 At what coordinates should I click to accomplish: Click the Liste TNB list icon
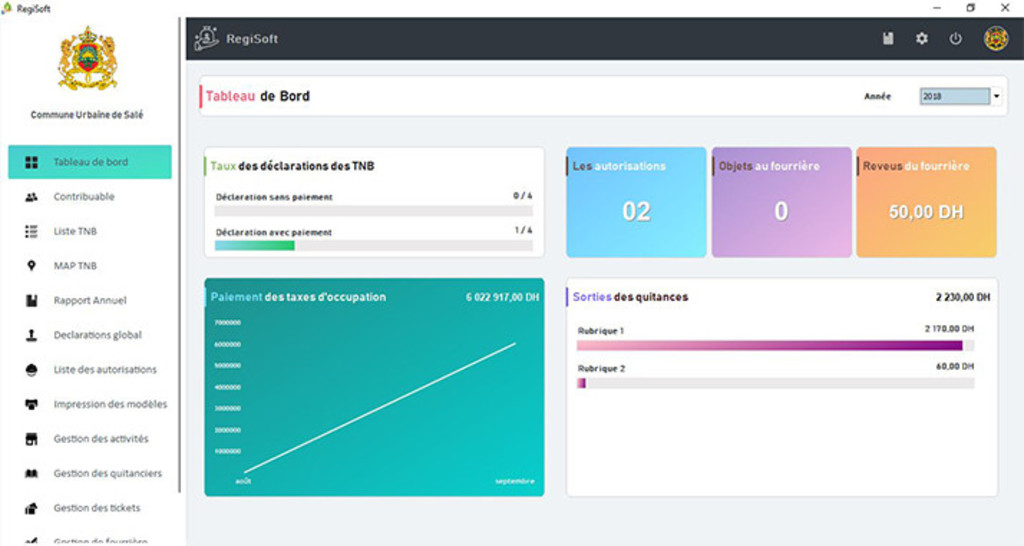click(x=31, y=232)
